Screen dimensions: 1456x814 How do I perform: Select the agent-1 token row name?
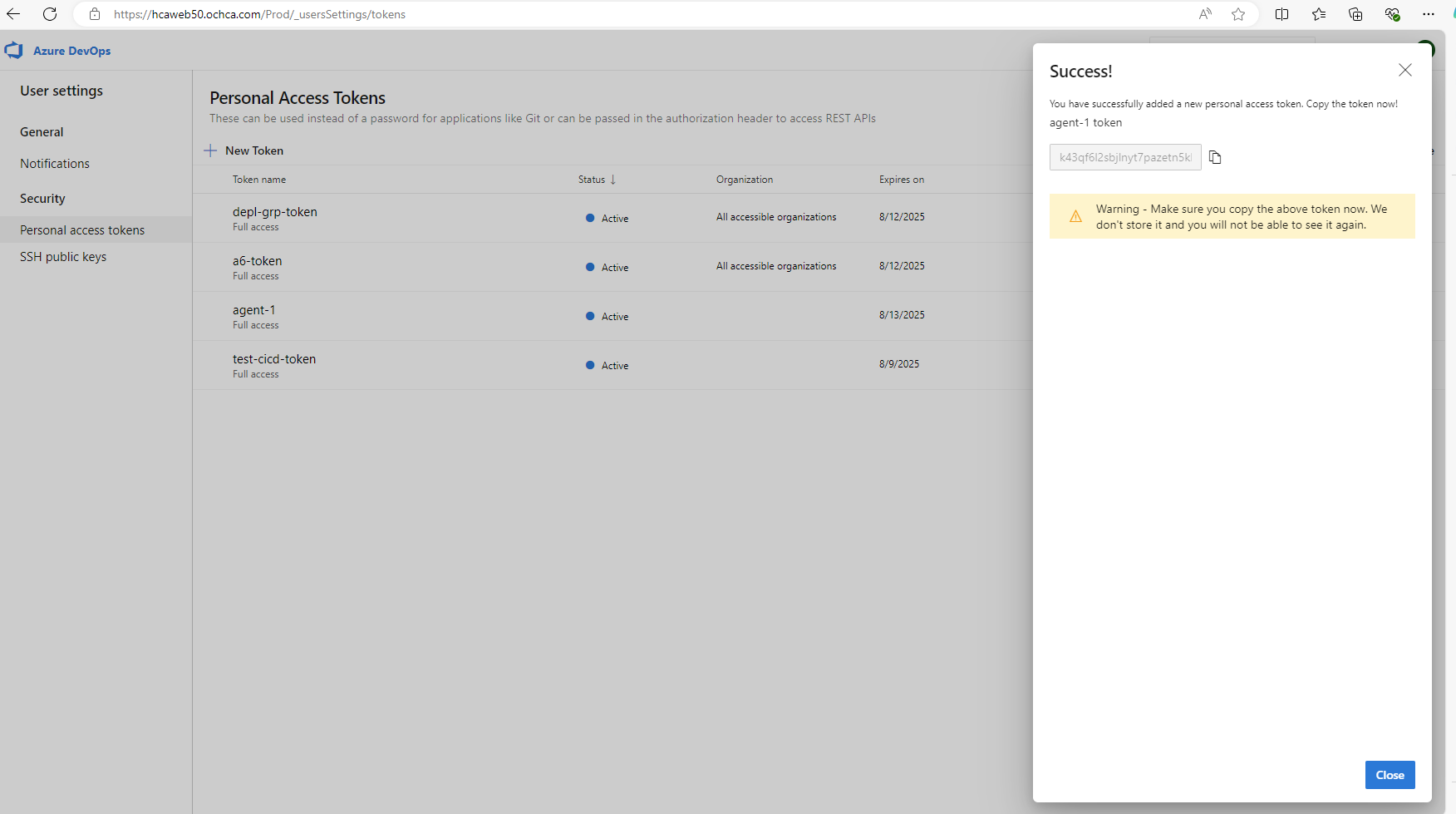pyautogui.click(x=254, y=310)
